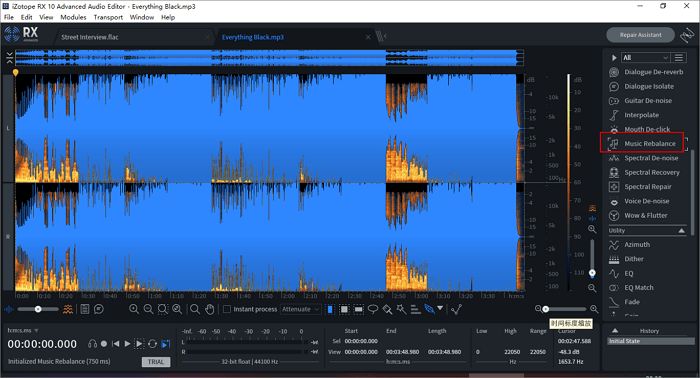Open the Modules menu
Image resolution: width=700 pixels, height=378 pixels.
[73, 17]
